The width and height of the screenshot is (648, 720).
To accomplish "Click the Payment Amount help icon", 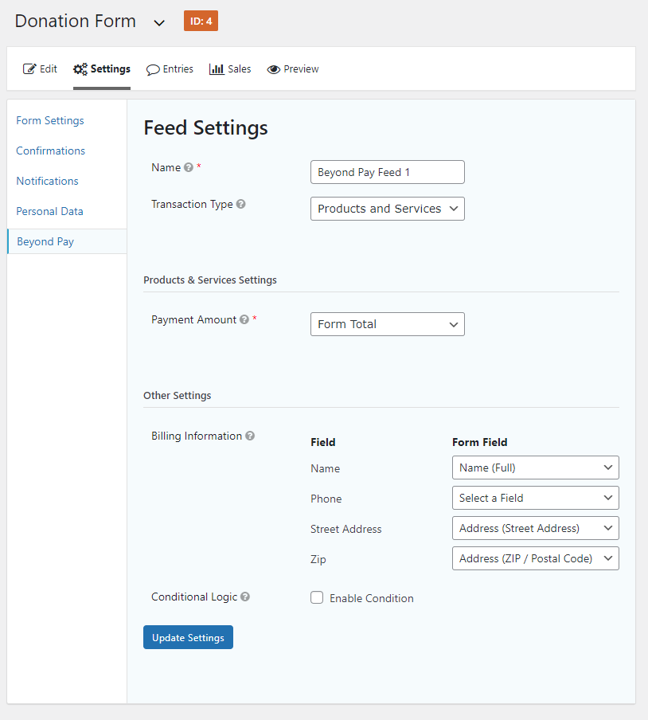I will [x=244, y=319].
